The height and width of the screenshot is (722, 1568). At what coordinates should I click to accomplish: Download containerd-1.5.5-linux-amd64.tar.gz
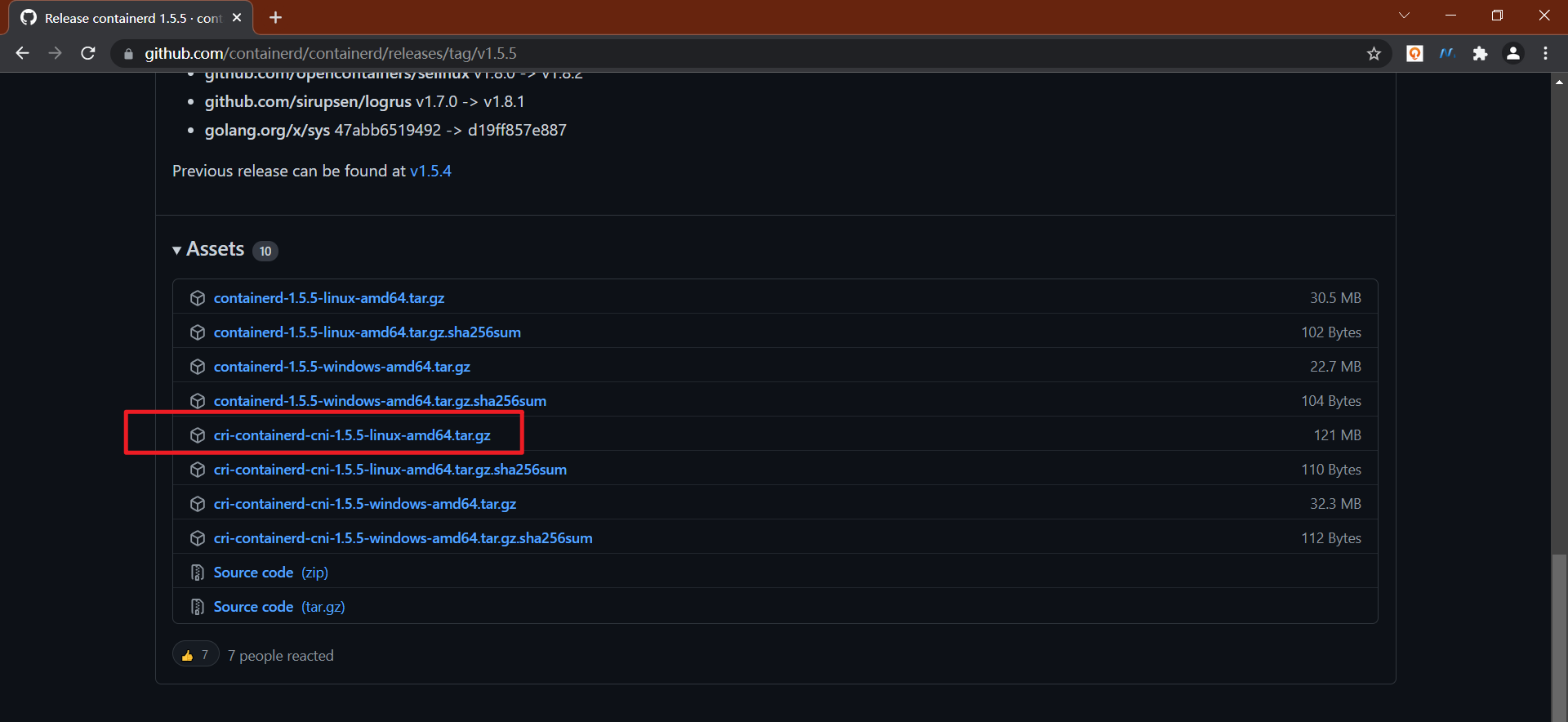(329, 298)
